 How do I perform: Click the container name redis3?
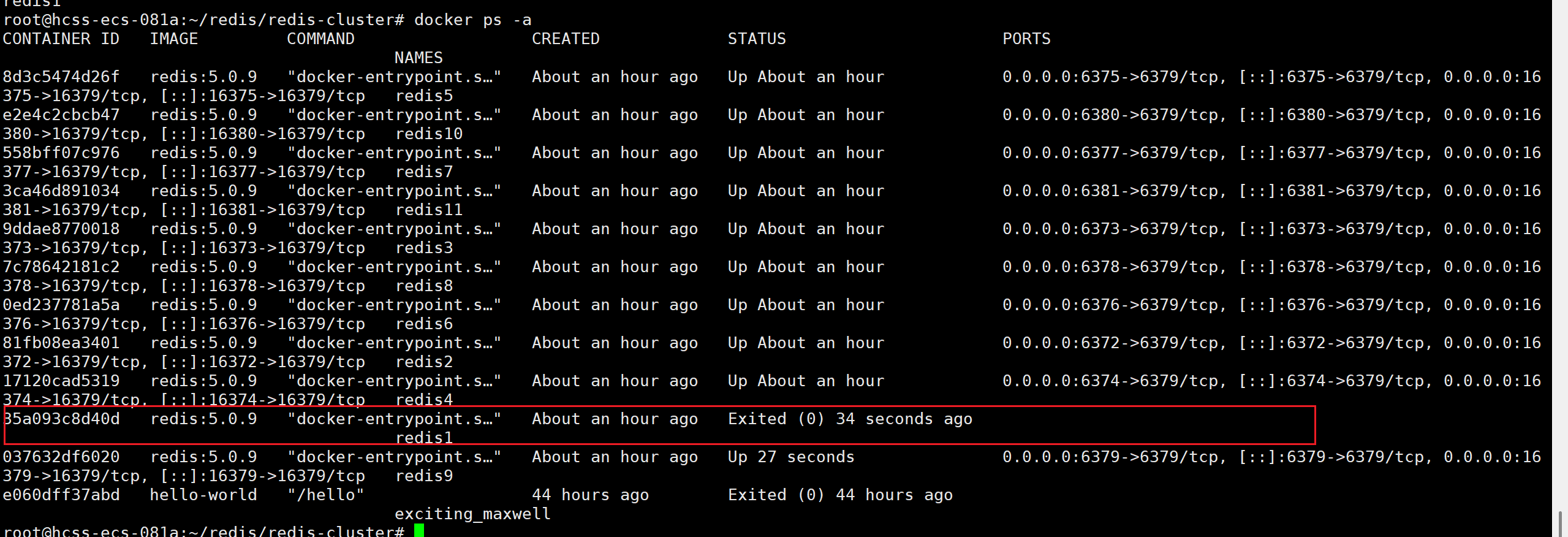point(424,248)
